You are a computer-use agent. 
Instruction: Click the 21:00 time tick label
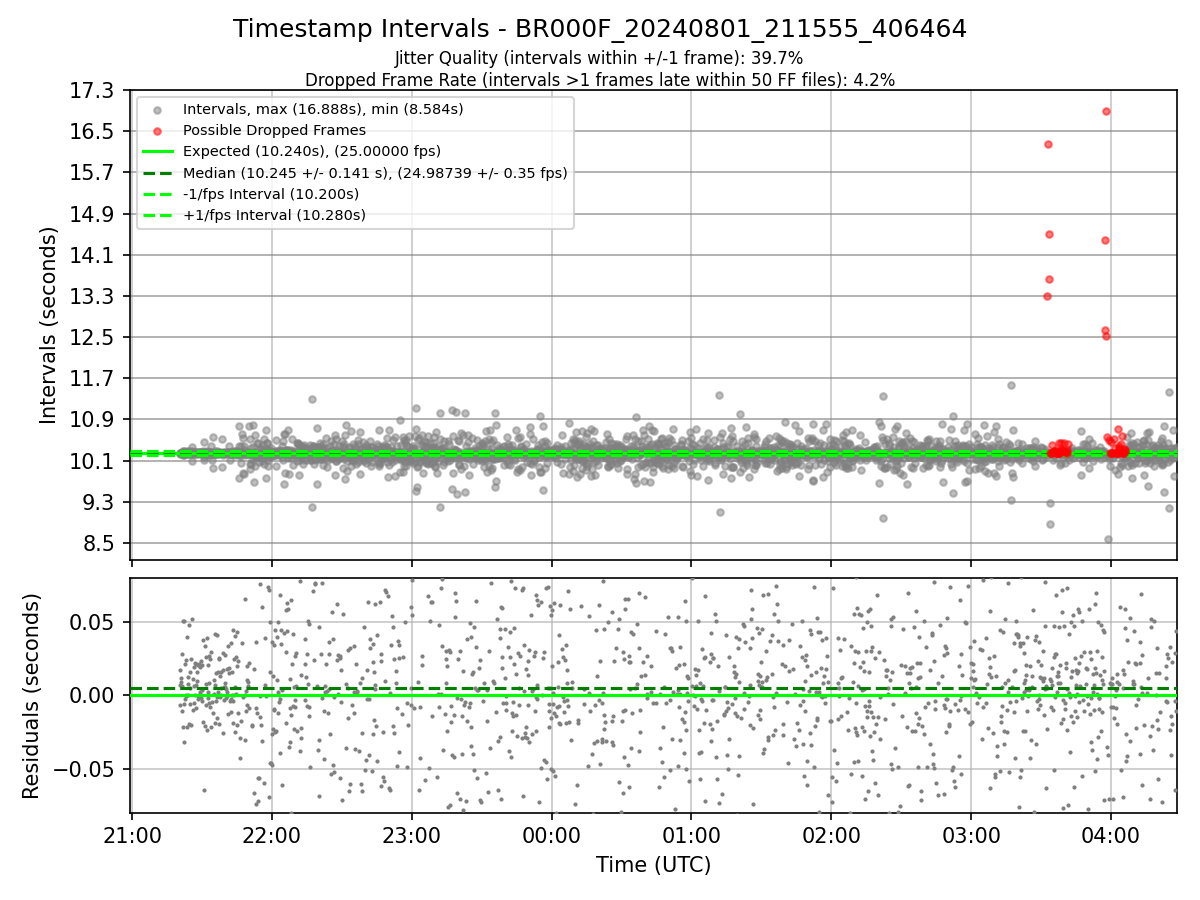tap(132, 834)
